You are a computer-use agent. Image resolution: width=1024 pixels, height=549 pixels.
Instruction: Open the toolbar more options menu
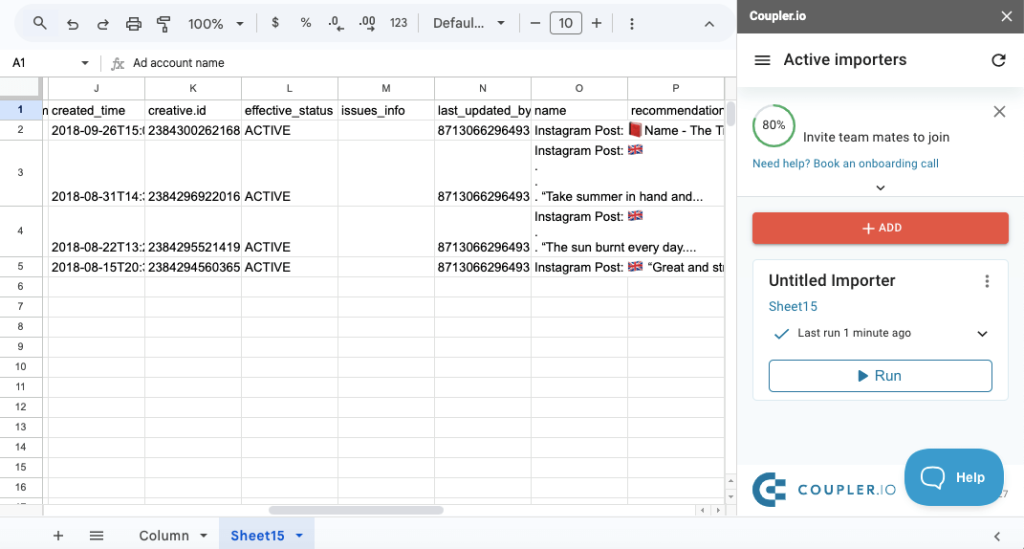(x=632, y=24)
